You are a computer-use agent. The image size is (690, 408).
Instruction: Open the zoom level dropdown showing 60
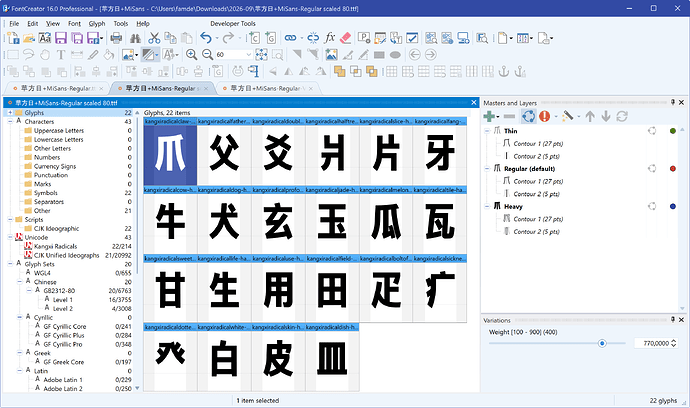248,55
